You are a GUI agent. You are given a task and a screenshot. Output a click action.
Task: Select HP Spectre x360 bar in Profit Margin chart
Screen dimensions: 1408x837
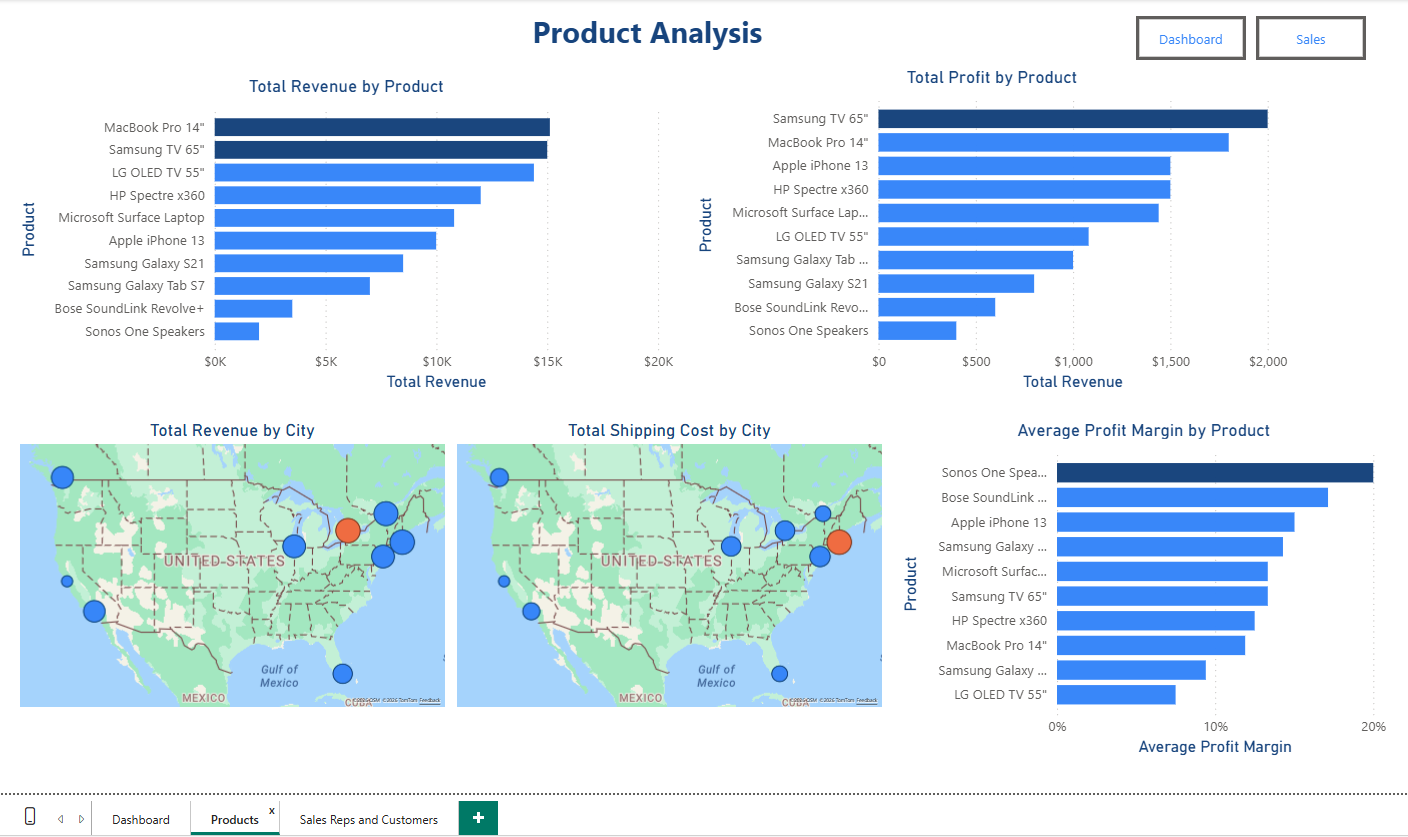pos(1156,621)
